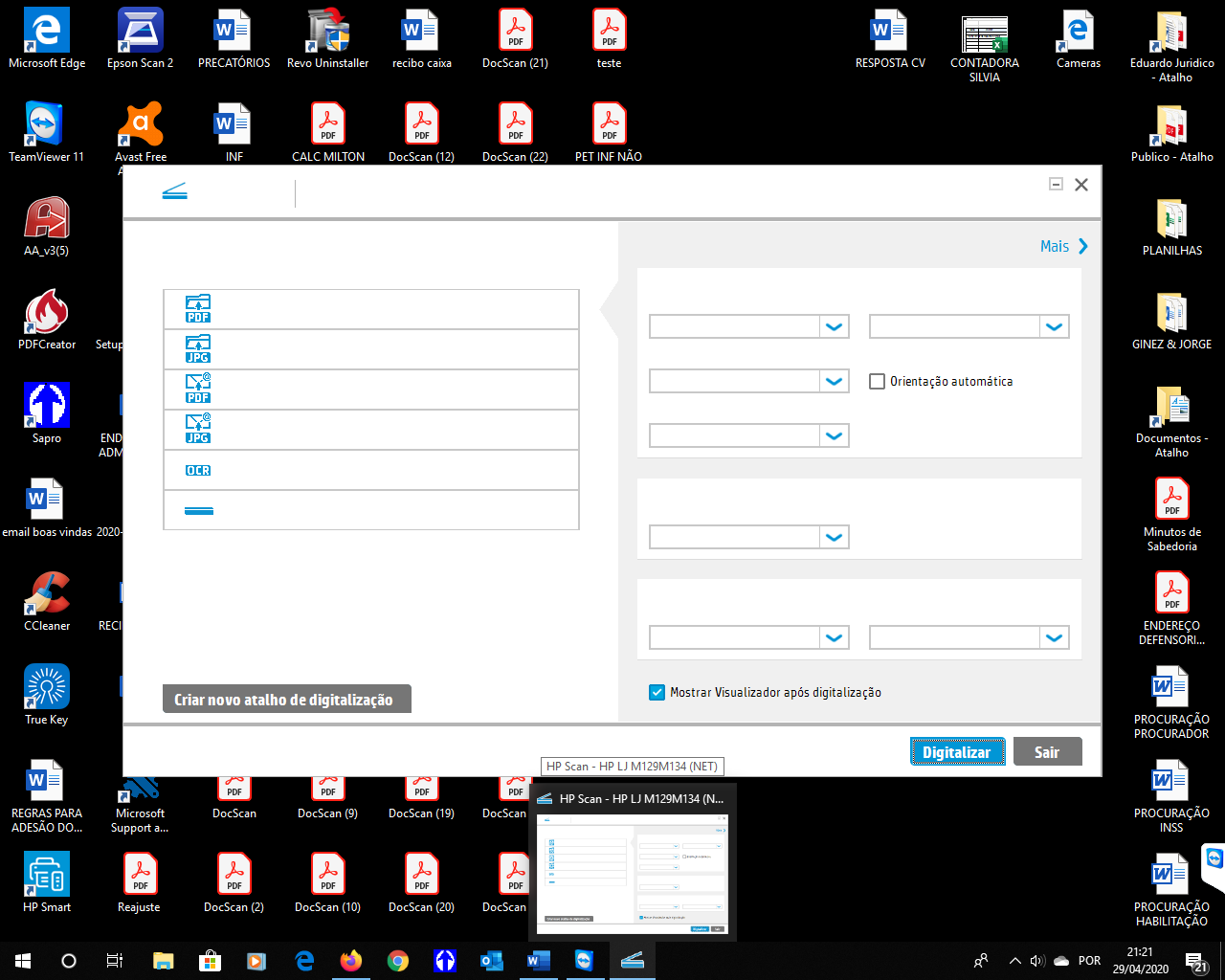
Task: Open the Reajuste PDF file
Action: (141, 882)
